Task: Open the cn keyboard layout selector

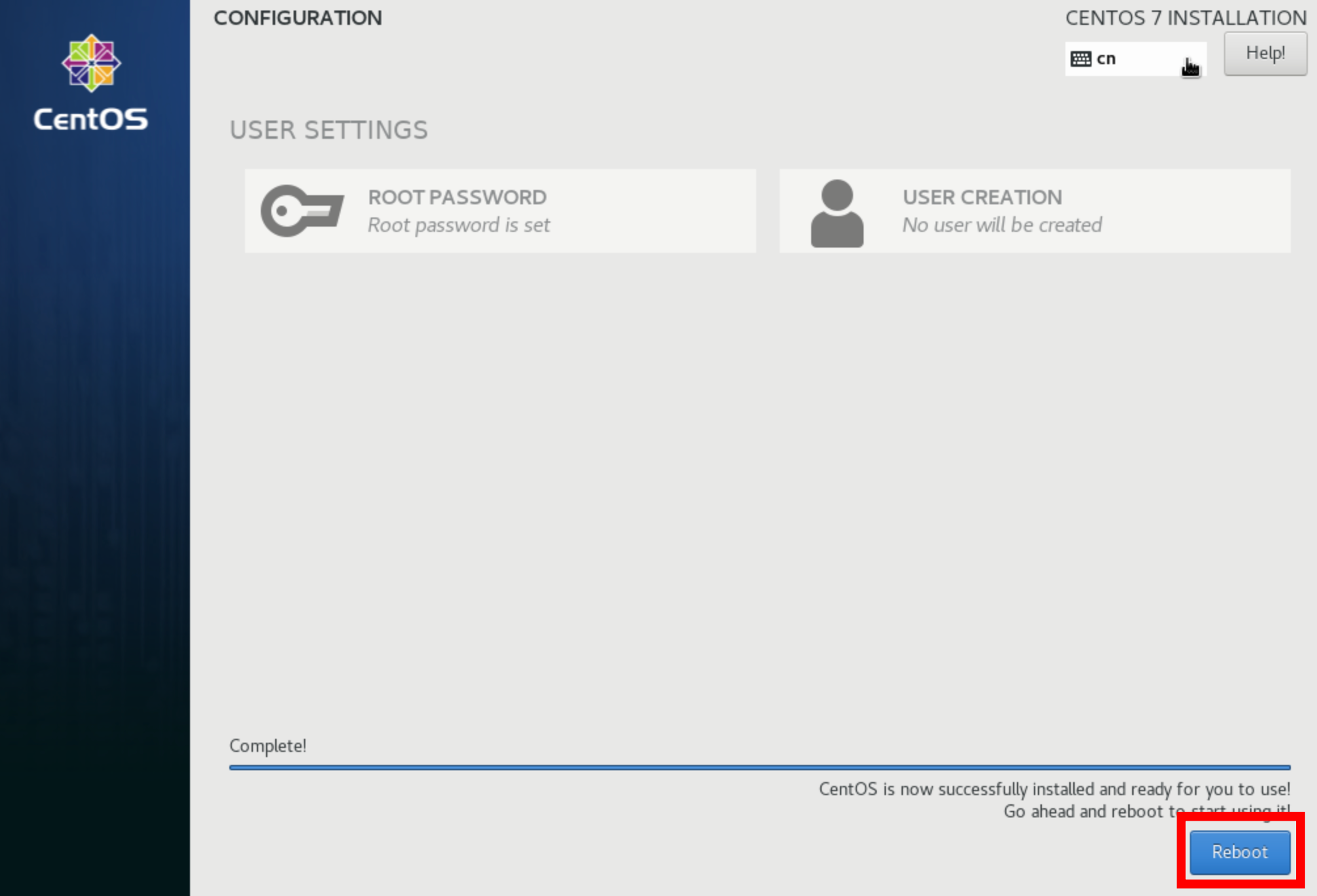Action: pyautogui.click(x=1136, y=59)
